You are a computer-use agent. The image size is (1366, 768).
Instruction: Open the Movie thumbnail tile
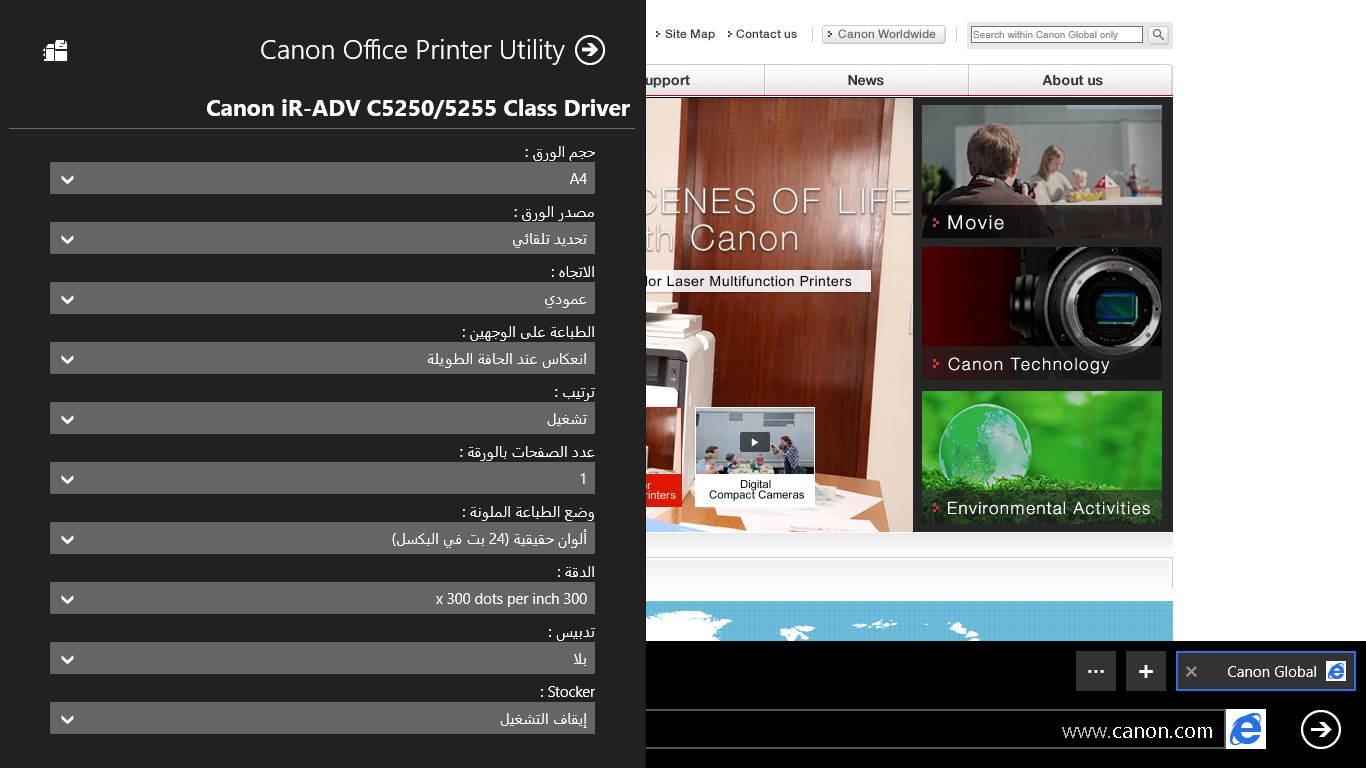point(1042,171)
